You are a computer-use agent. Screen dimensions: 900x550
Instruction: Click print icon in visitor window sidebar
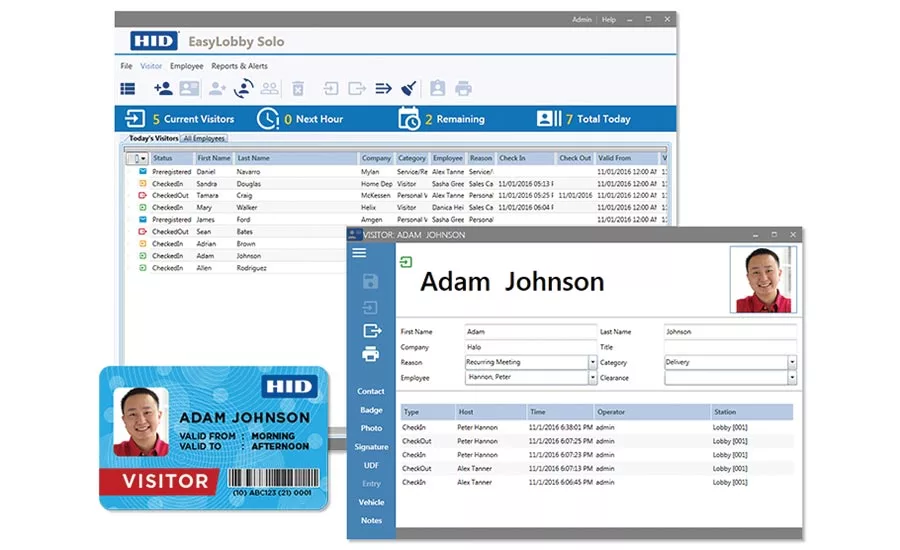[x=371, y=354]
